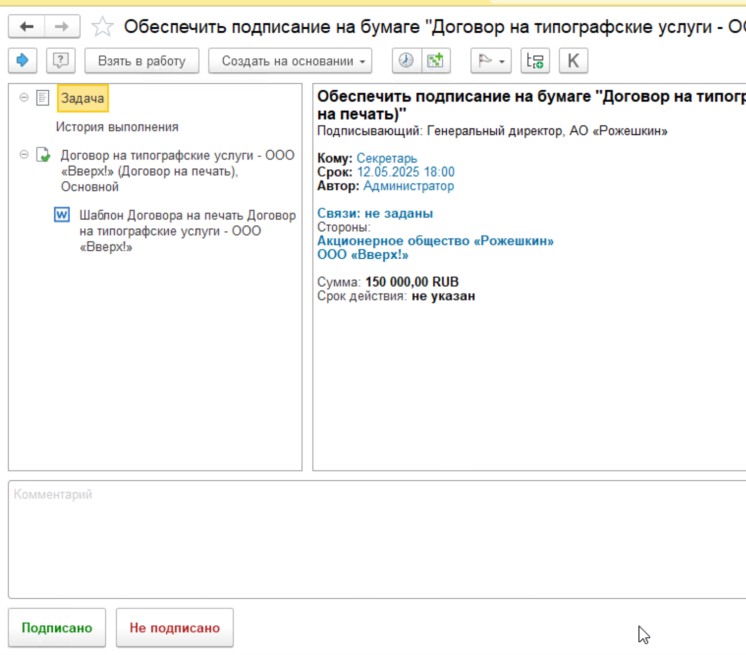The width and height of the screenshot is (746, 655).
Task: Click the clock icon in toolbar
Action: tap(405, 61)
